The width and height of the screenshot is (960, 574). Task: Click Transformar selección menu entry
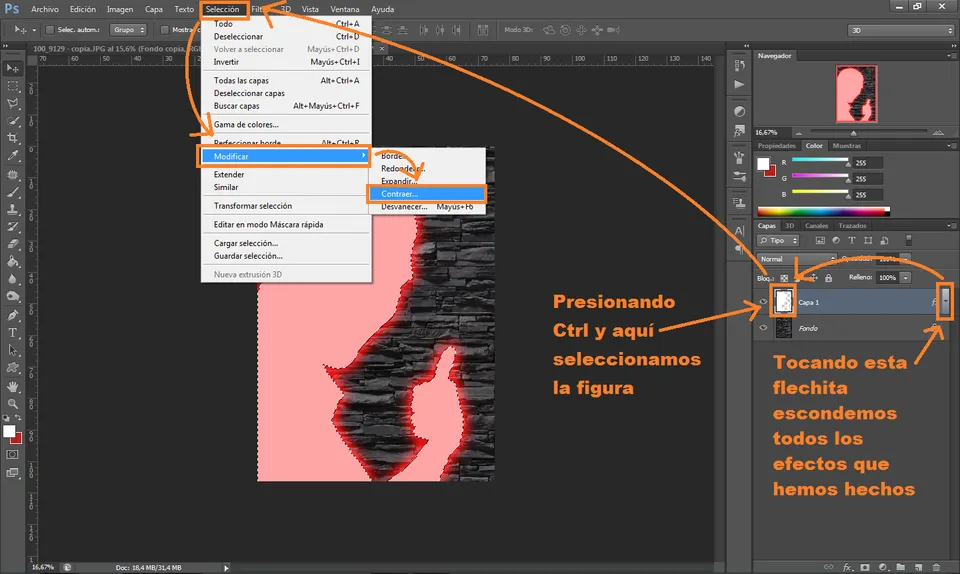click(x=253, y=206)
